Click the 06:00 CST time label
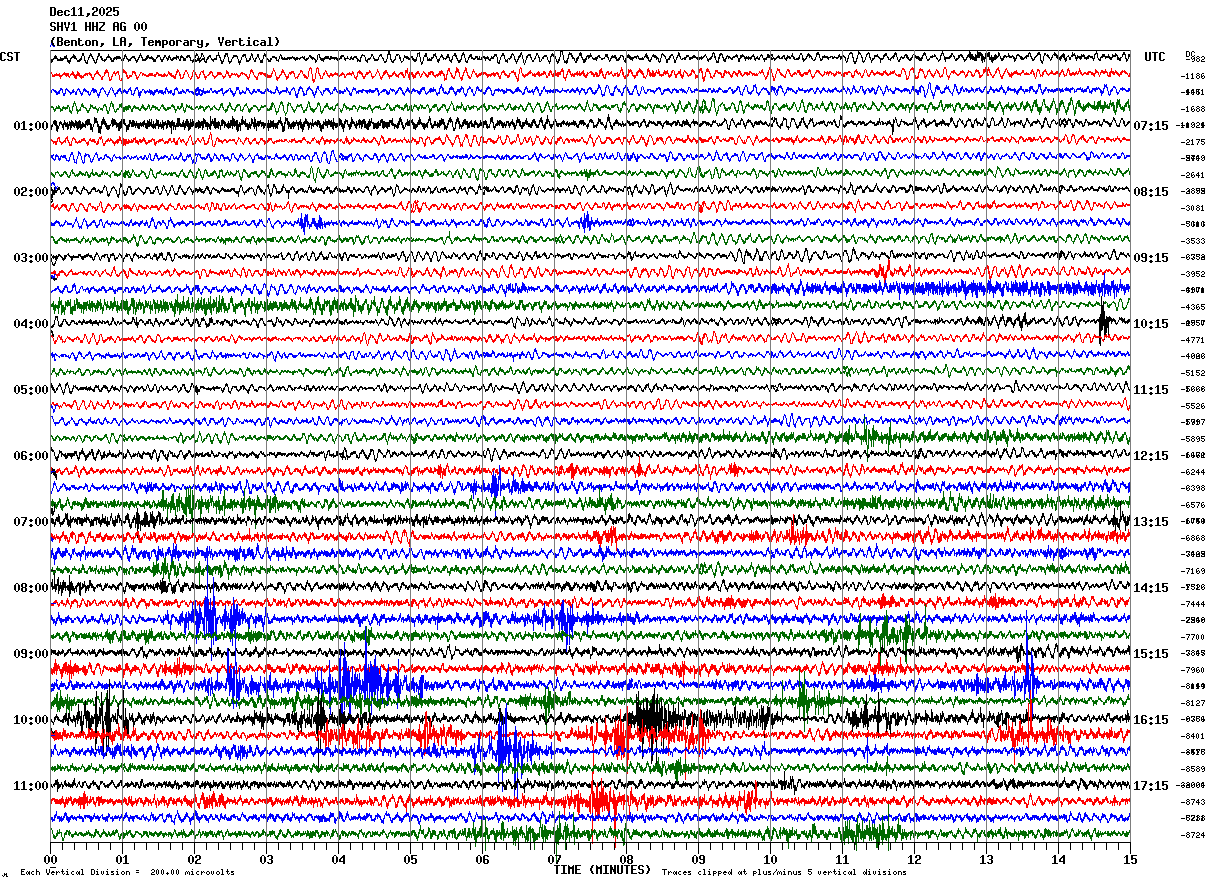The width and height of the screenshot is (1210, 886). (31, 456)
